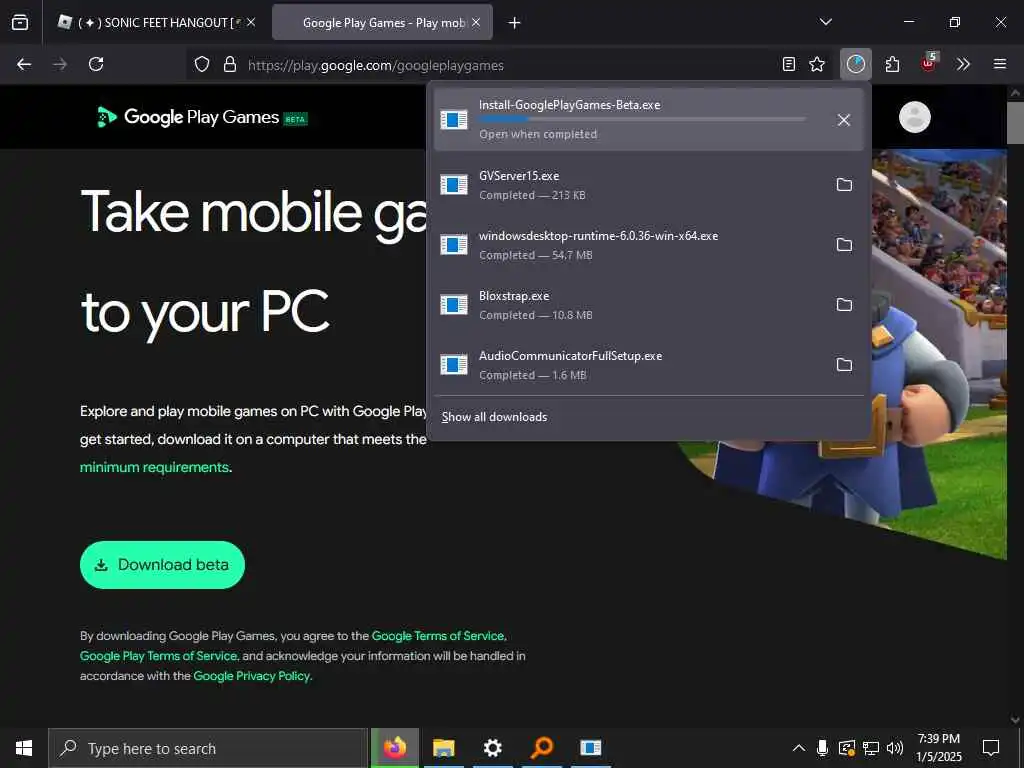
Task: Close the SONIC FEET HANGOUT tab
Action: 251,22
